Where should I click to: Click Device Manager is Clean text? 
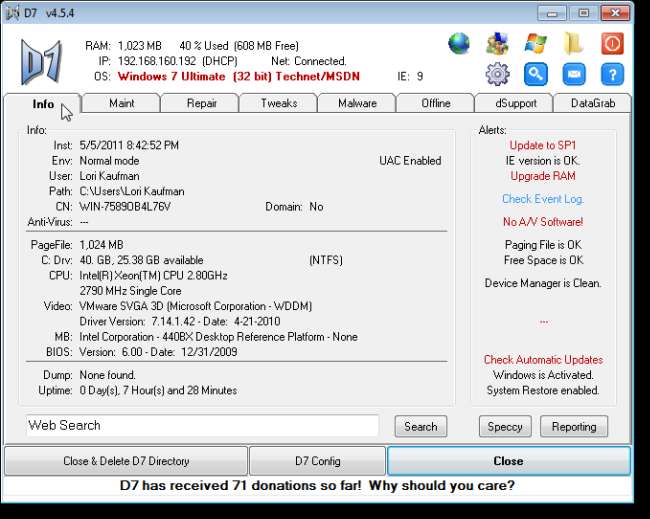[543, 283]
